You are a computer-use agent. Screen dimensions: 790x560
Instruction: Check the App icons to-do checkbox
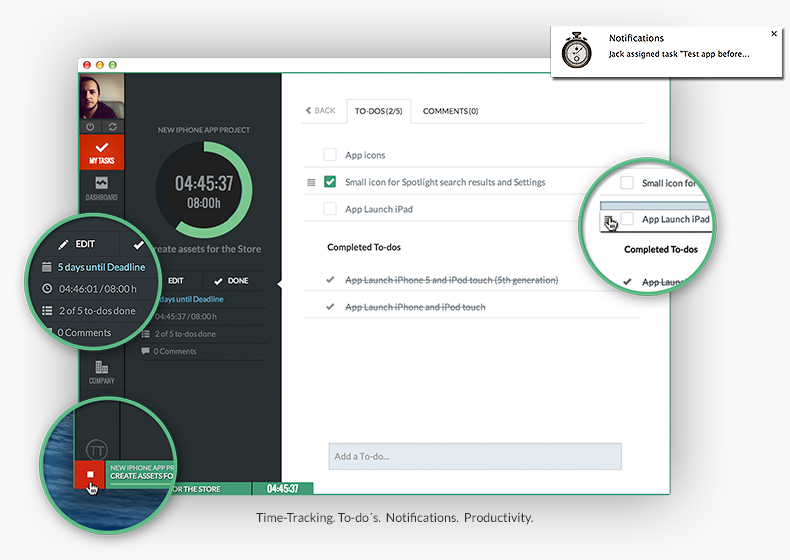coord(330,155)
